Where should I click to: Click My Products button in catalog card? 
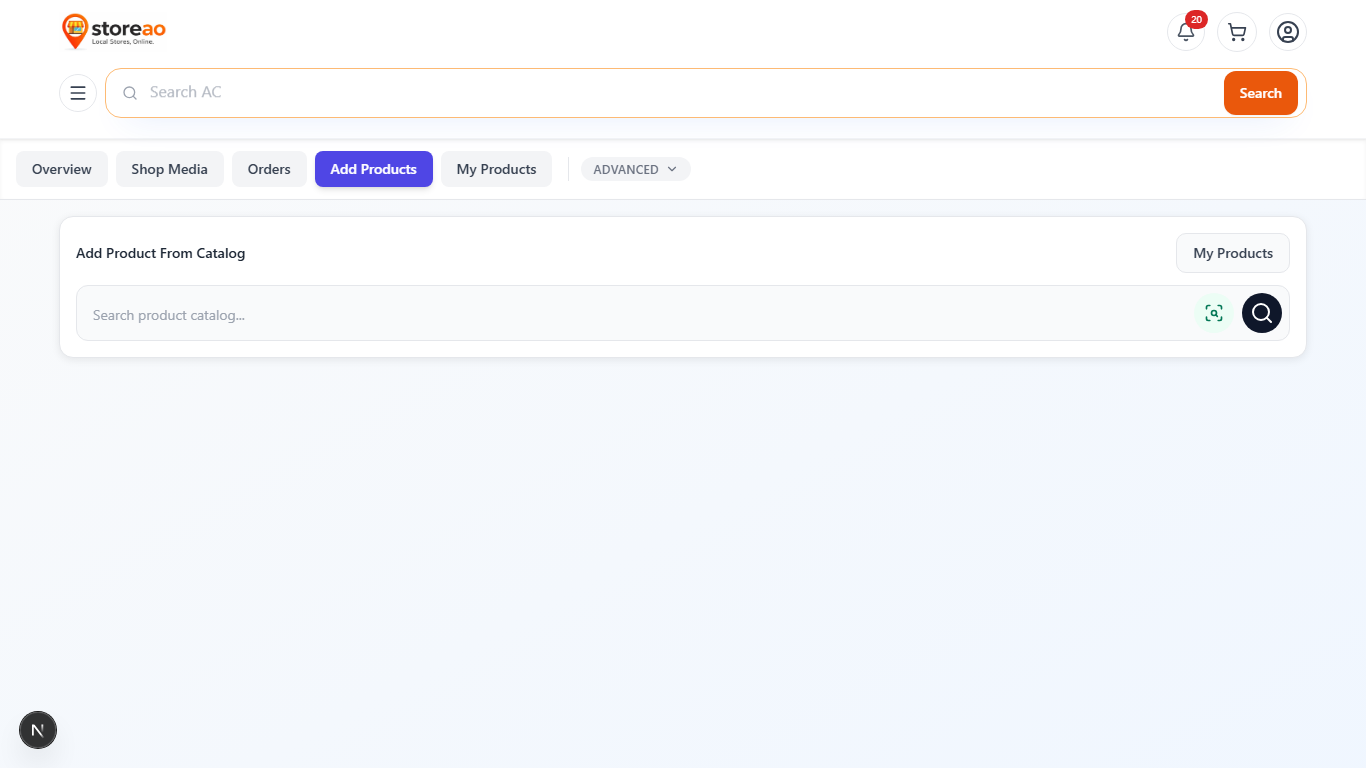coord(1233,253)
